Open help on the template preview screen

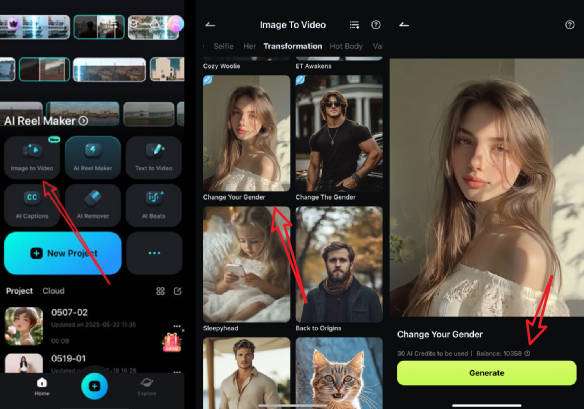[x=569, y=25]
